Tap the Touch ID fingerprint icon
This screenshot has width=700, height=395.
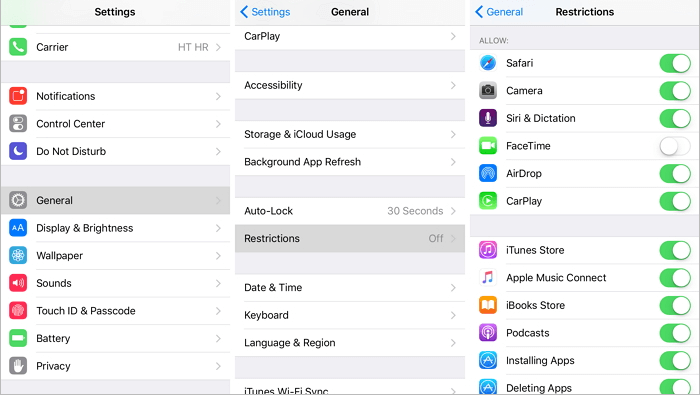point(18,311)
